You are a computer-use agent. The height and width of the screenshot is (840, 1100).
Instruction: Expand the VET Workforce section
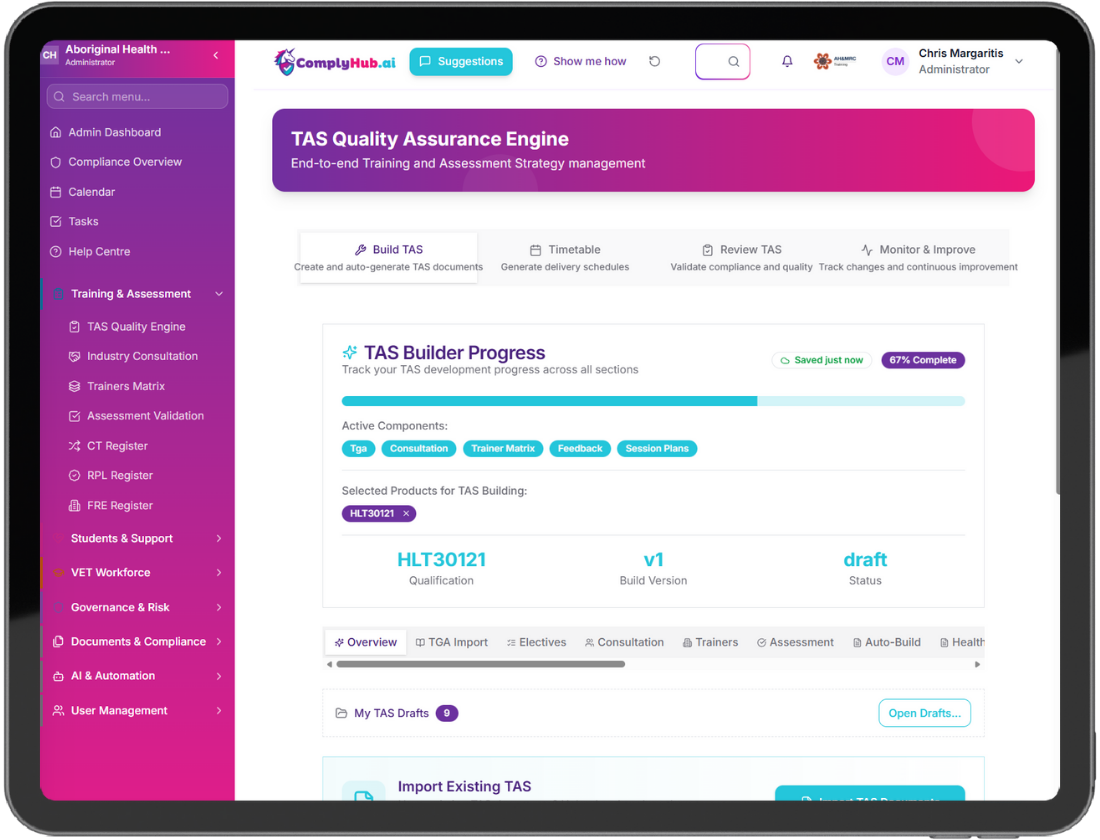pos(219,573)
